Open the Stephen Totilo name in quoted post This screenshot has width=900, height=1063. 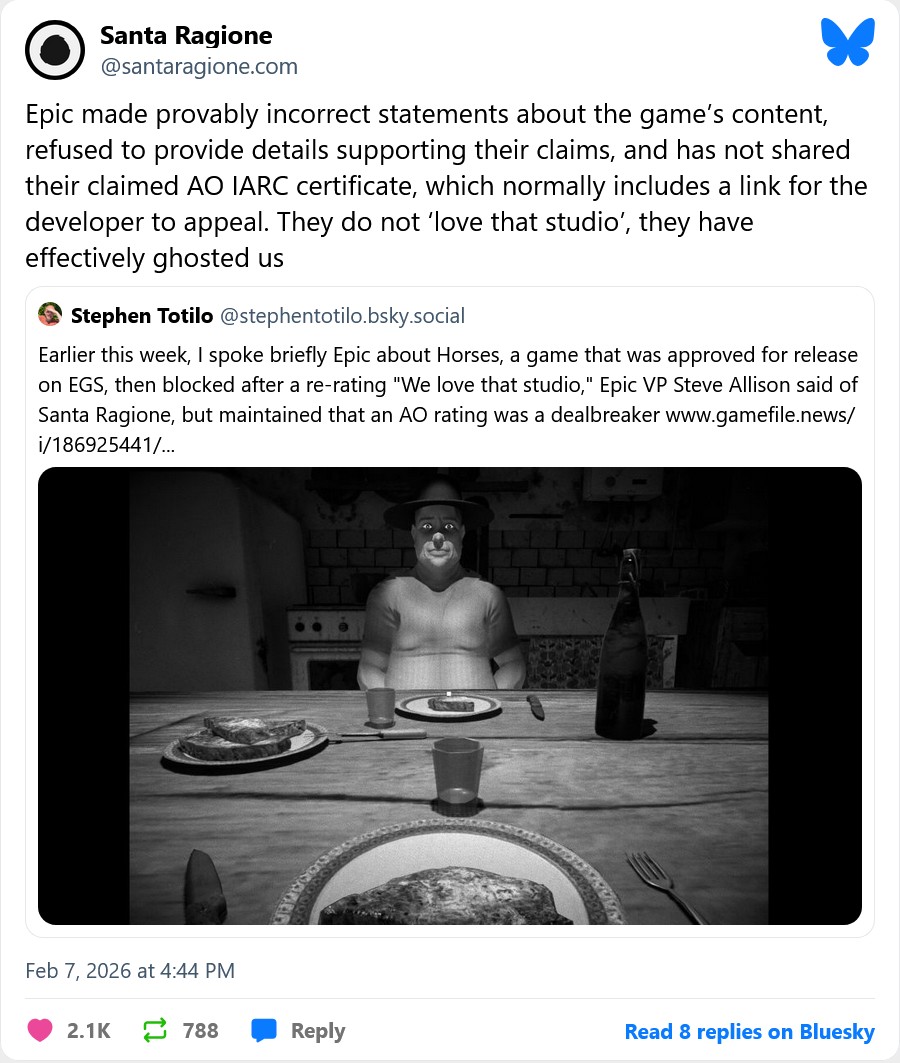(142, 316)
